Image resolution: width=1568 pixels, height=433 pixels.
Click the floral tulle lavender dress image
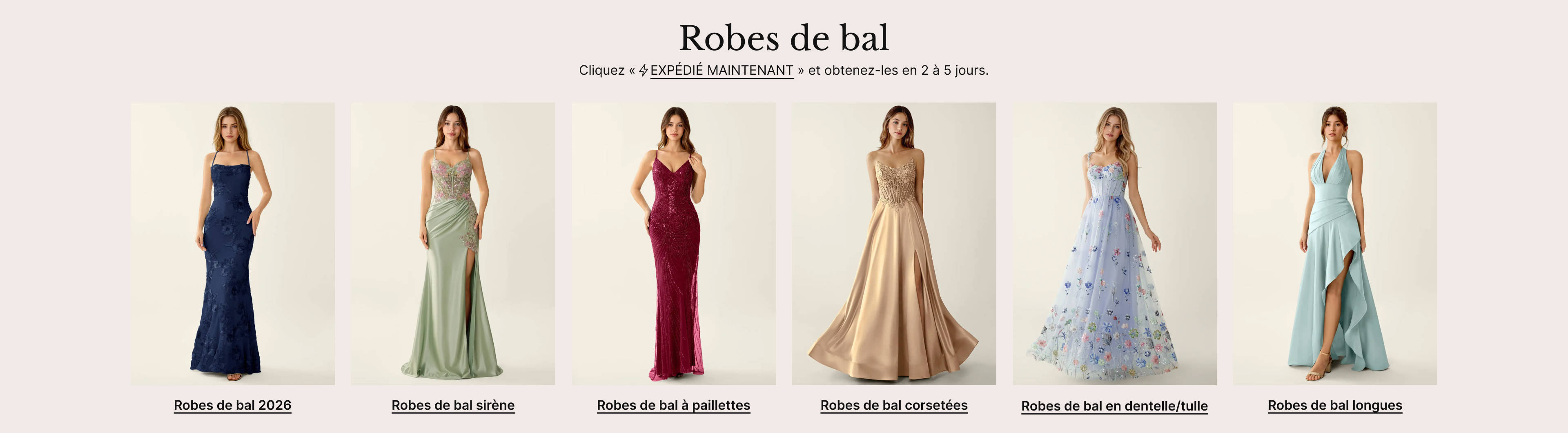1114,243
